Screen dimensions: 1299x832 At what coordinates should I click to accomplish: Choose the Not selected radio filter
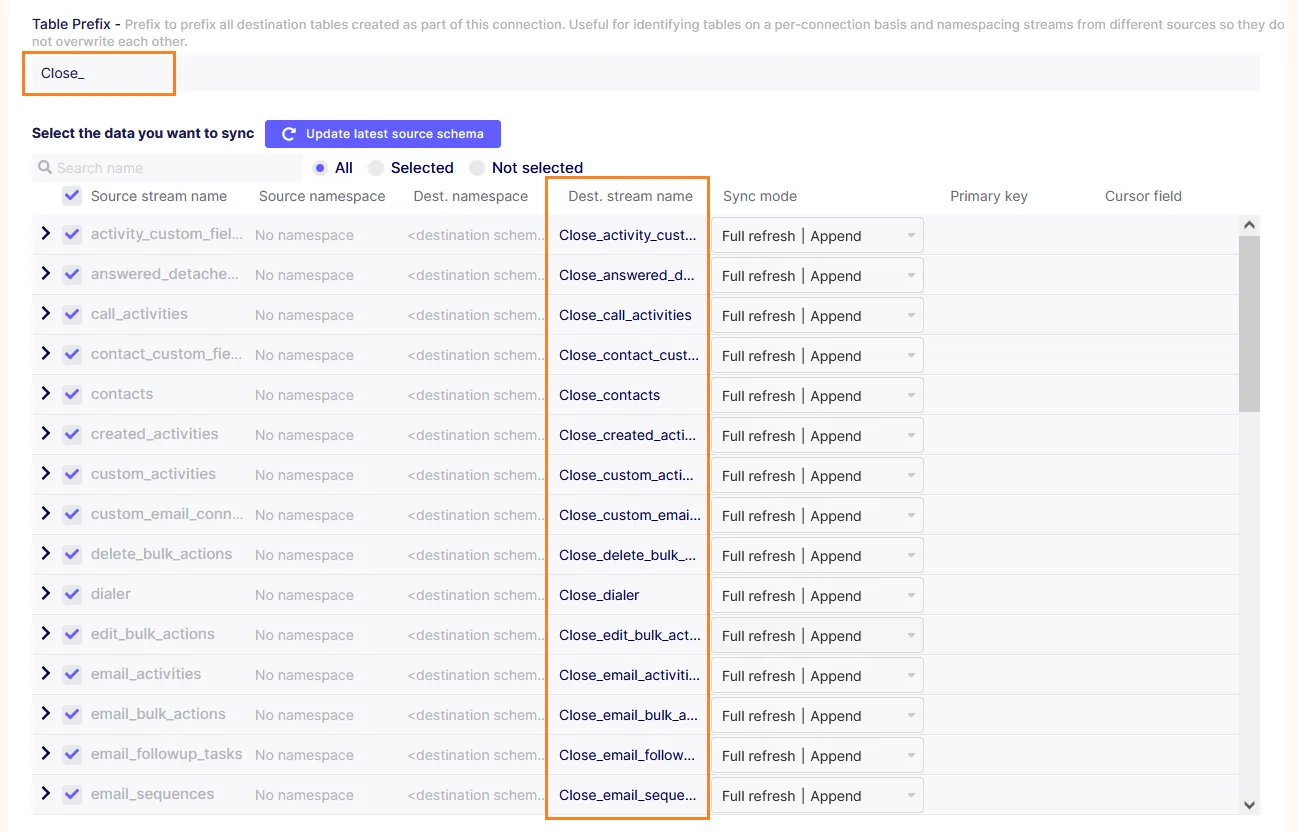(477, 168)
